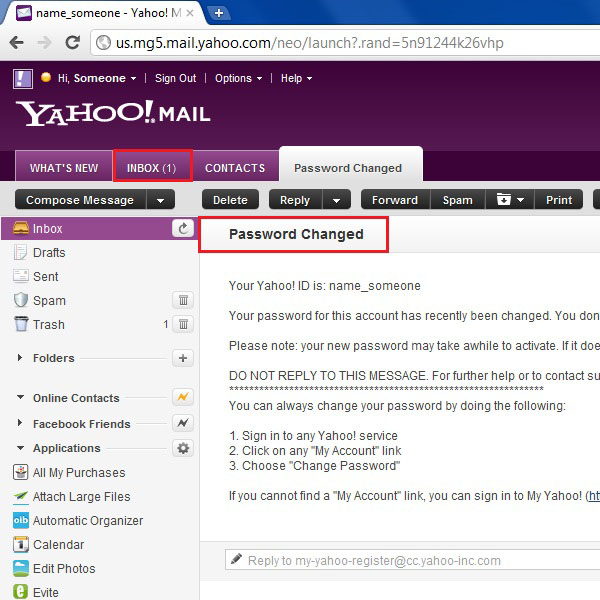Add a new folder with plus icon
This screenshot has width=600, height=600.
tap(183, 358)
